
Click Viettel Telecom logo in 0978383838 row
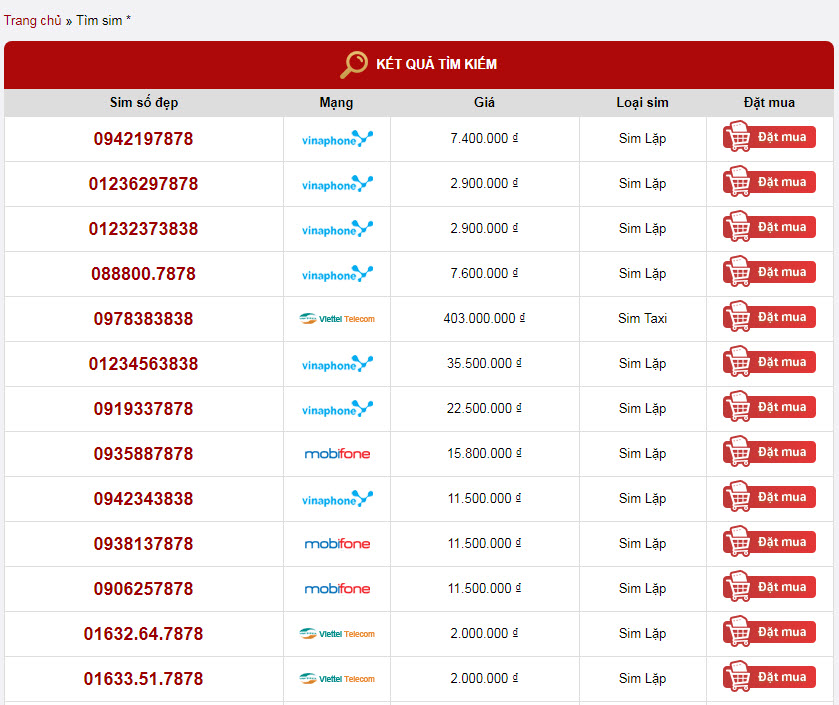click(337, 319)
